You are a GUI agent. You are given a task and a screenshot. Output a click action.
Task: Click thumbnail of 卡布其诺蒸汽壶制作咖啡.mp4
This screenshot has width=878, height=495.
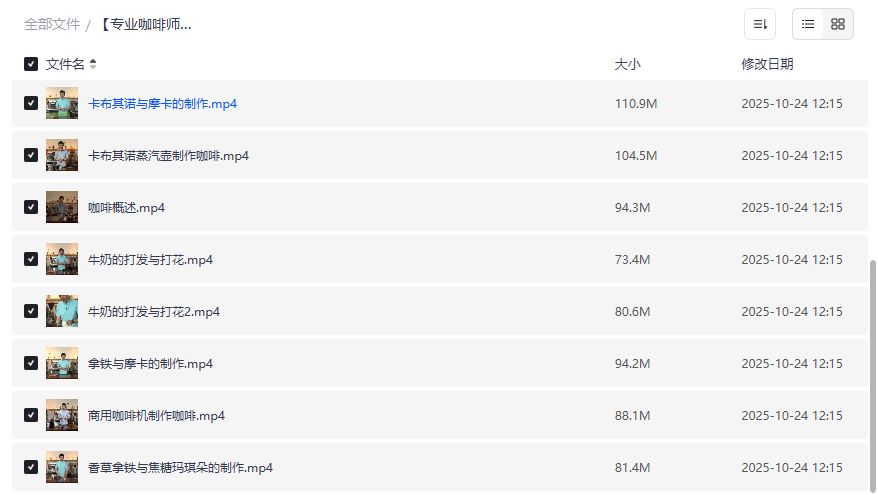click(x=62, y=155)
